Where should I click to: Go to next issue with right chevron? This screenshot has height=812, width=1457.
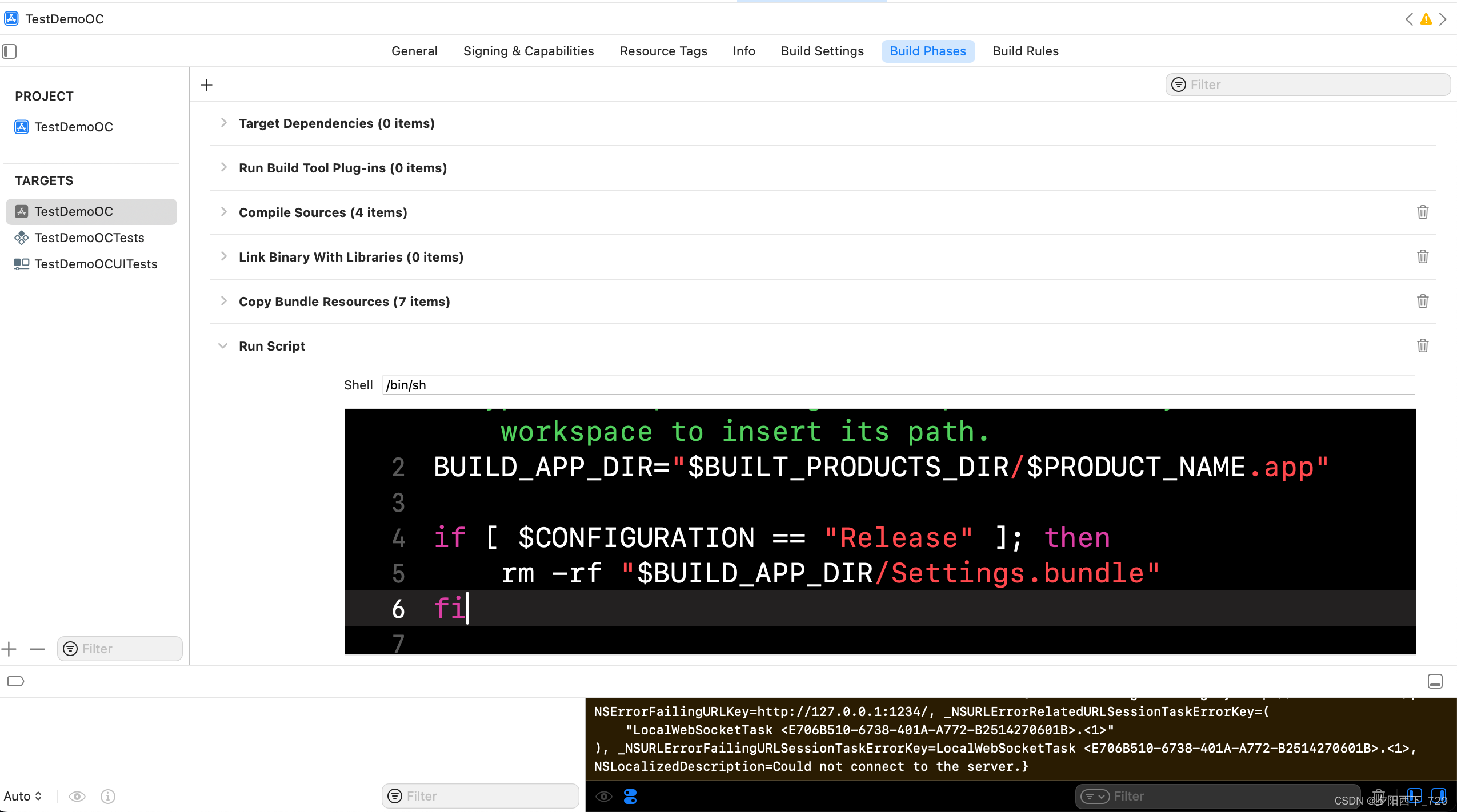click(x=1443, y=19)
